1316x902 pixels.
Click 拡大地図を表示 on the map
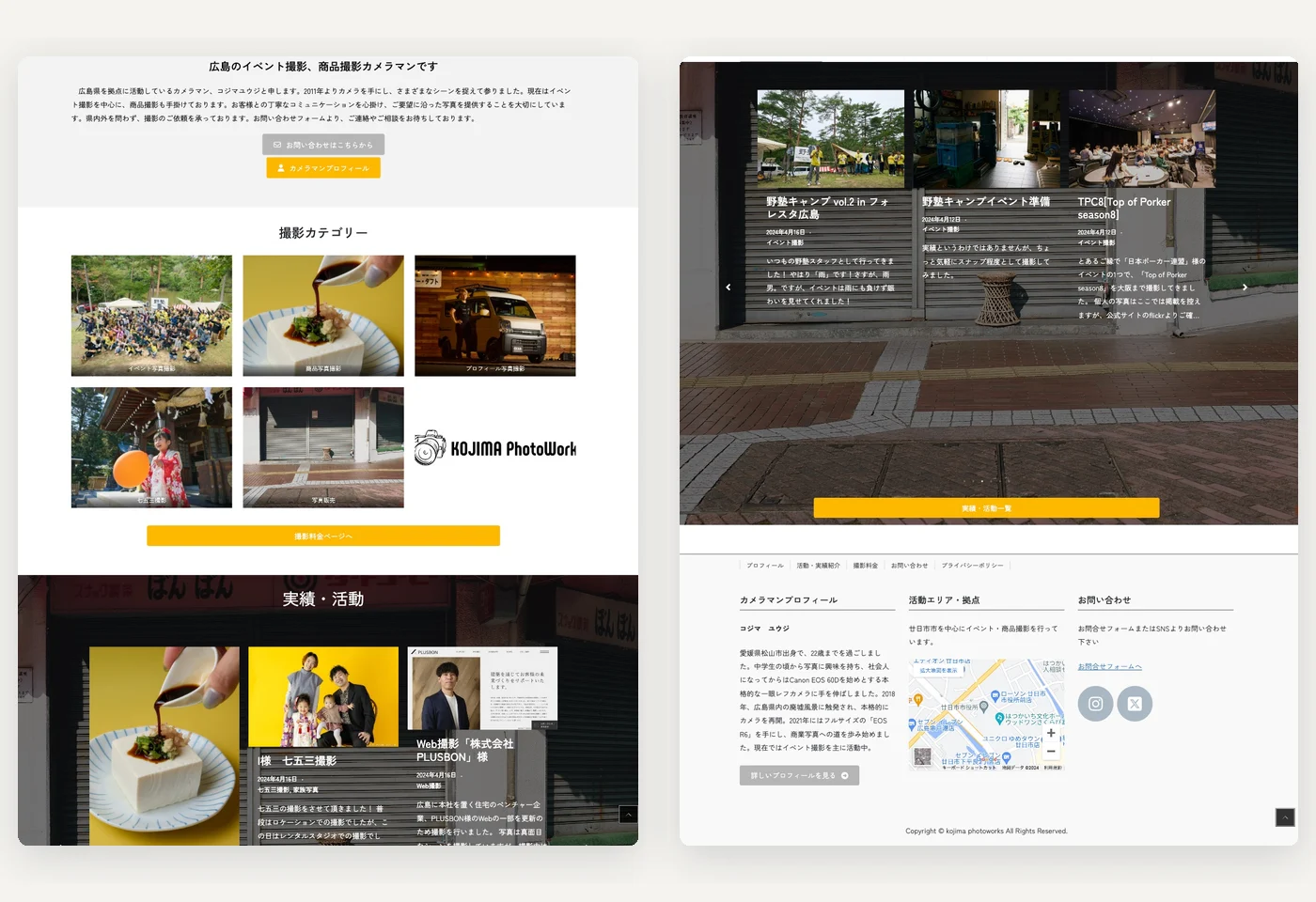938,670
